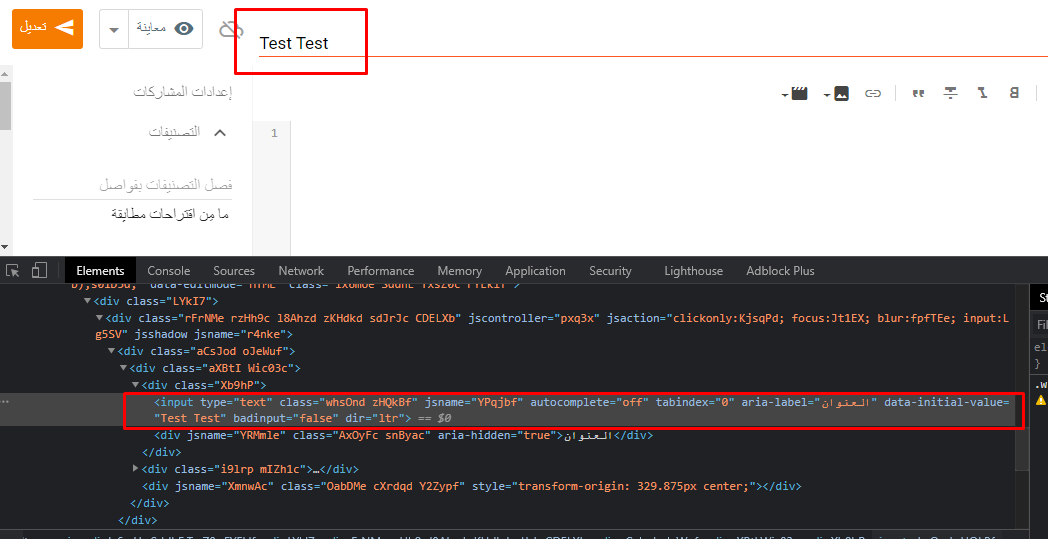Screen dimensions: 1048x539
Task: Switch to the Console tab
Action: coord(168,271)
